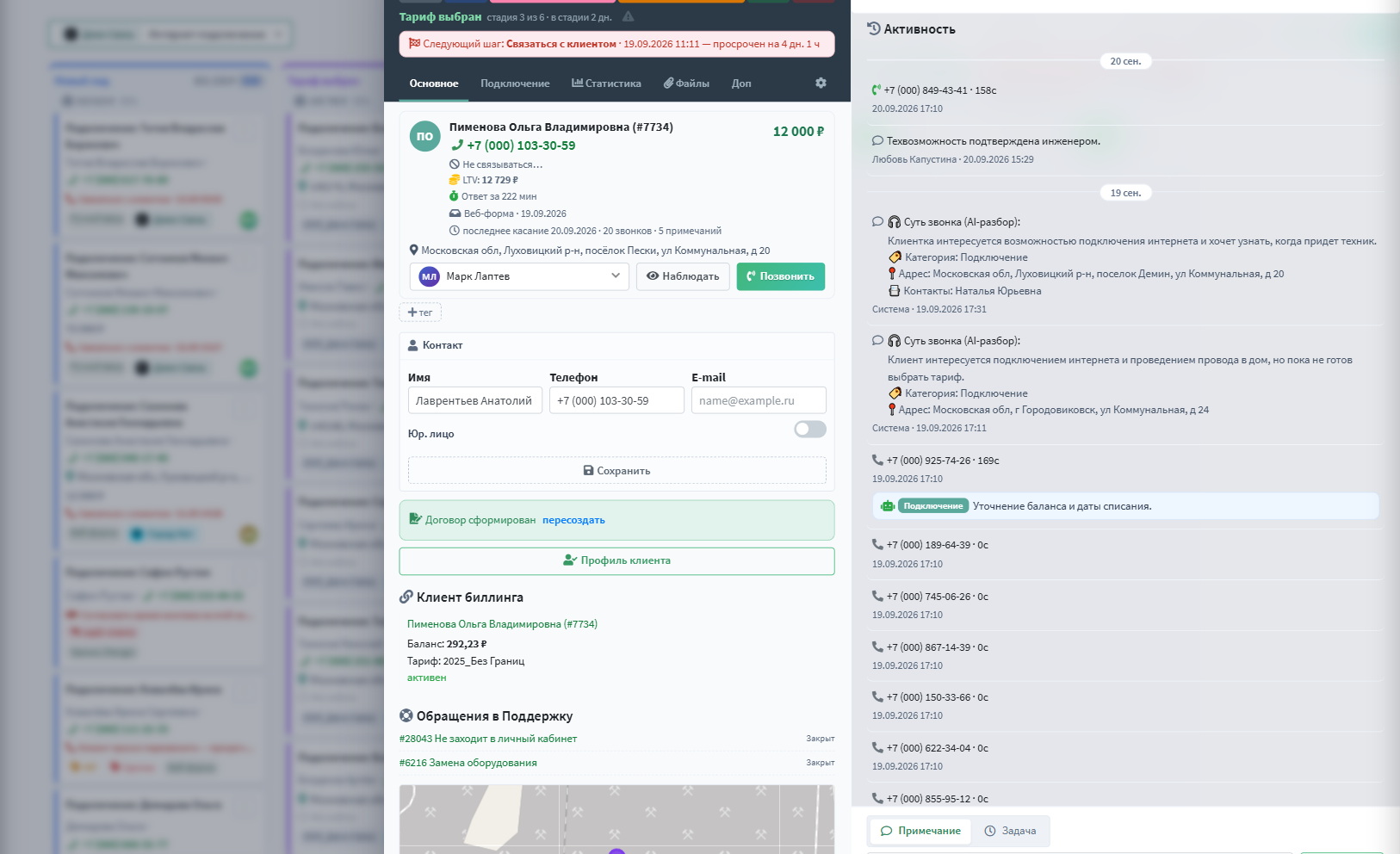The width and height of the screenshot is (1400, 854).
Task: Click the Обращения в Поддержку lifebuoy icon
Action: 406,715
